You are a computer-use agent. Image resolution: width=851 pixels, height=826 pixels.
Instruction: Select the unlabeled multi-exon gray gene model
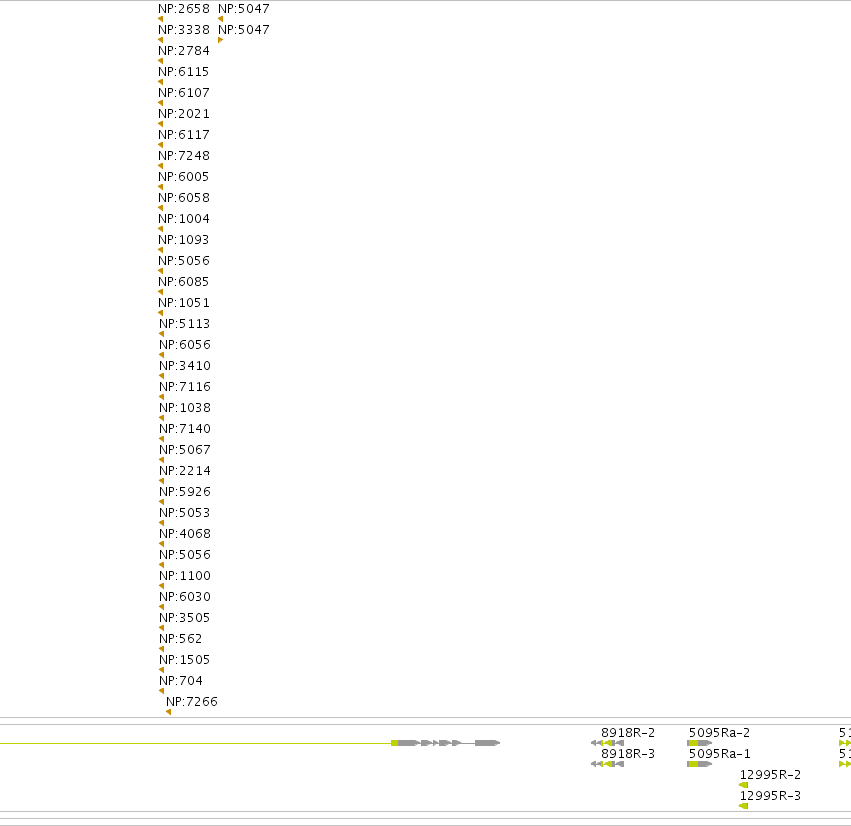tap(446, 743)
